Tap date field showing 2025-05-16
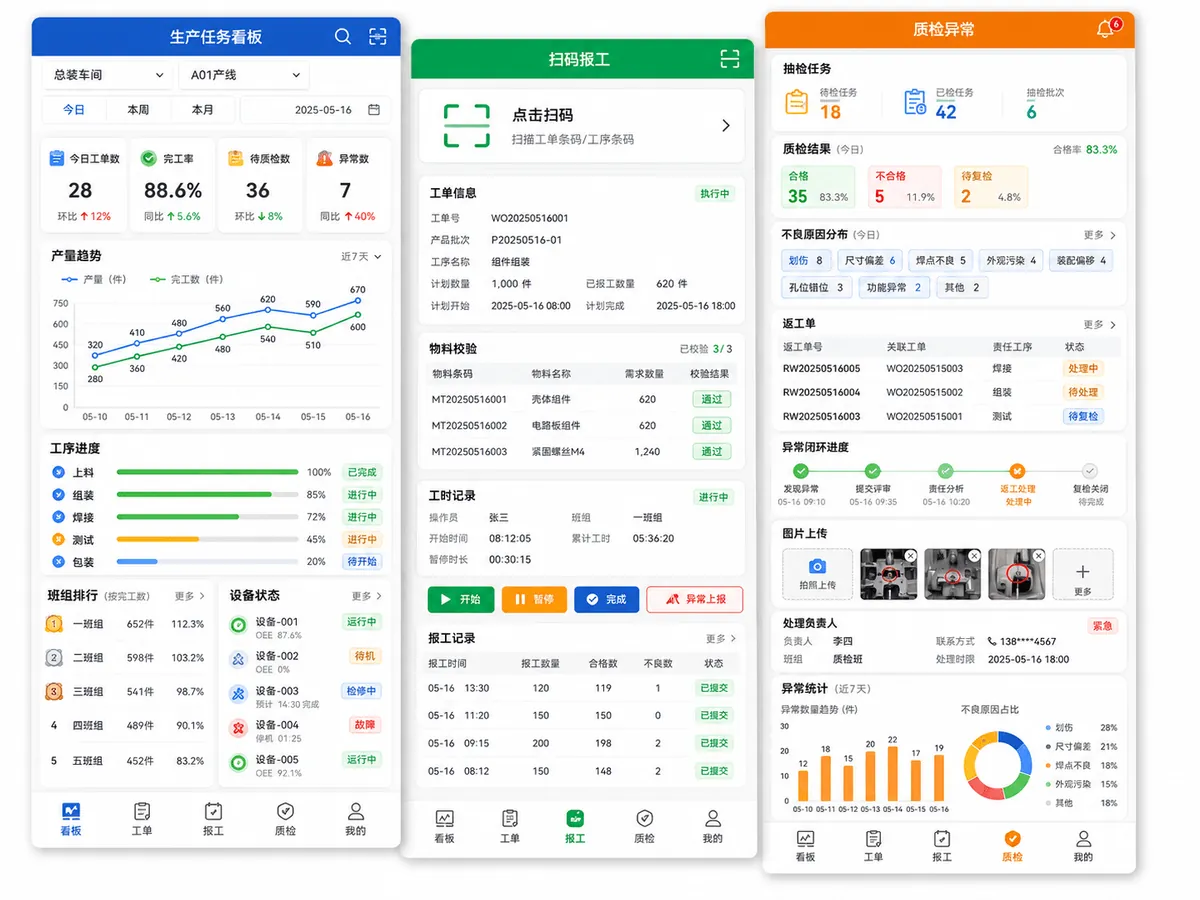Image resolution: width=1200 pixels, height=900 pixels. [315, 110]
